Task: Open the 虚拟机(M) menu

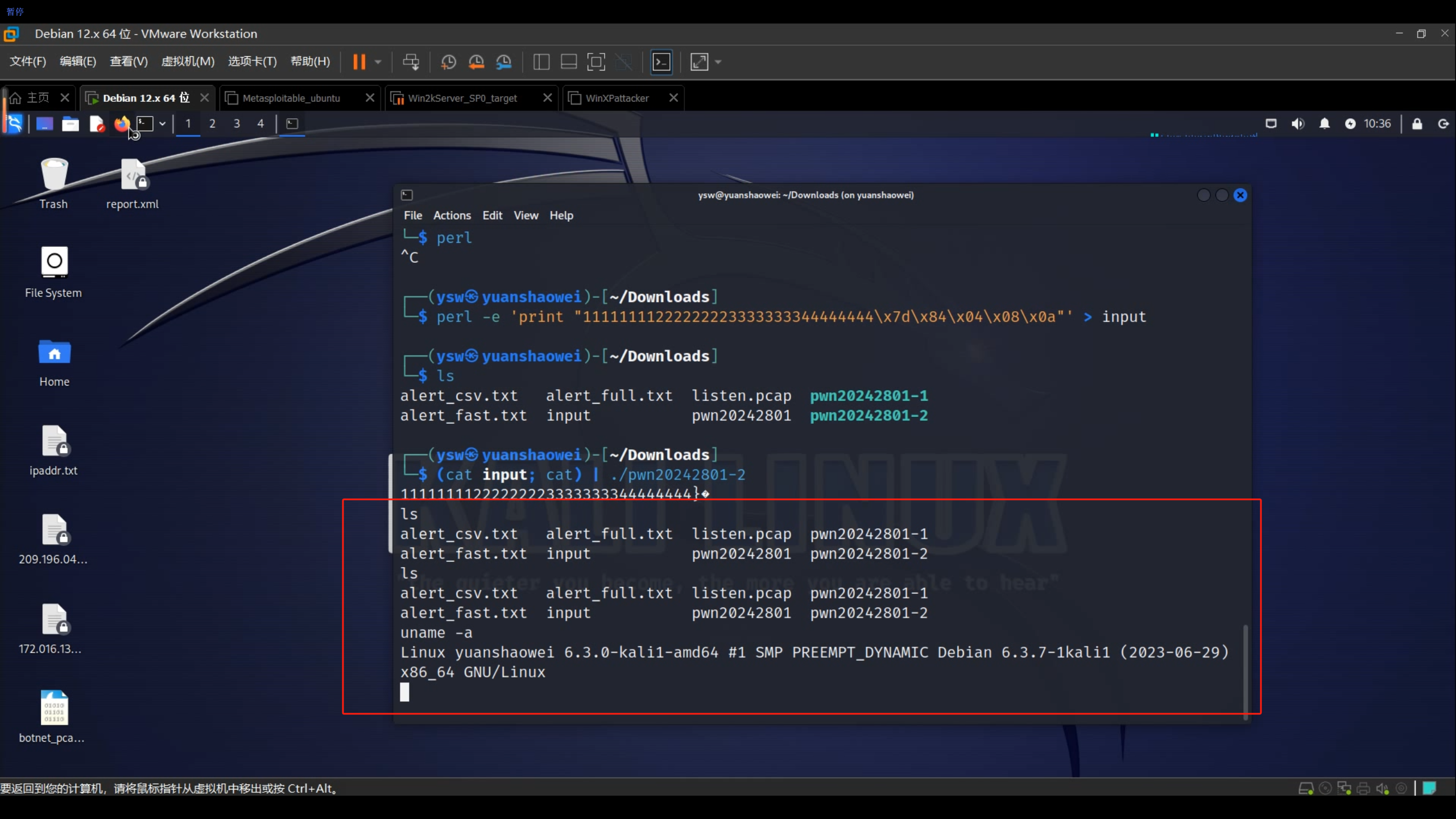Action: [188, 61]
